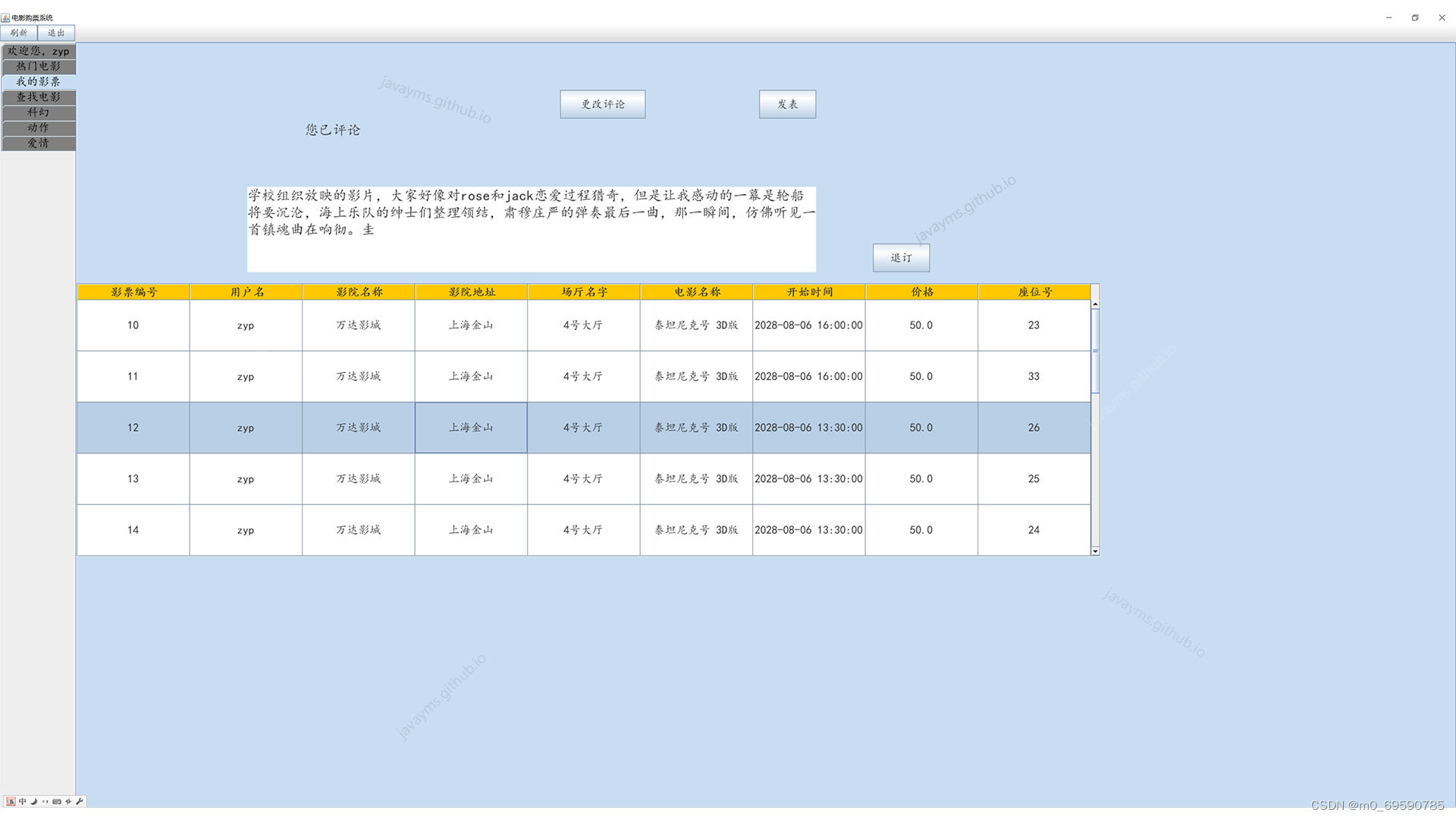
Task: Click start time cell in ticket 14 row
Action: [x=809, y=530]
